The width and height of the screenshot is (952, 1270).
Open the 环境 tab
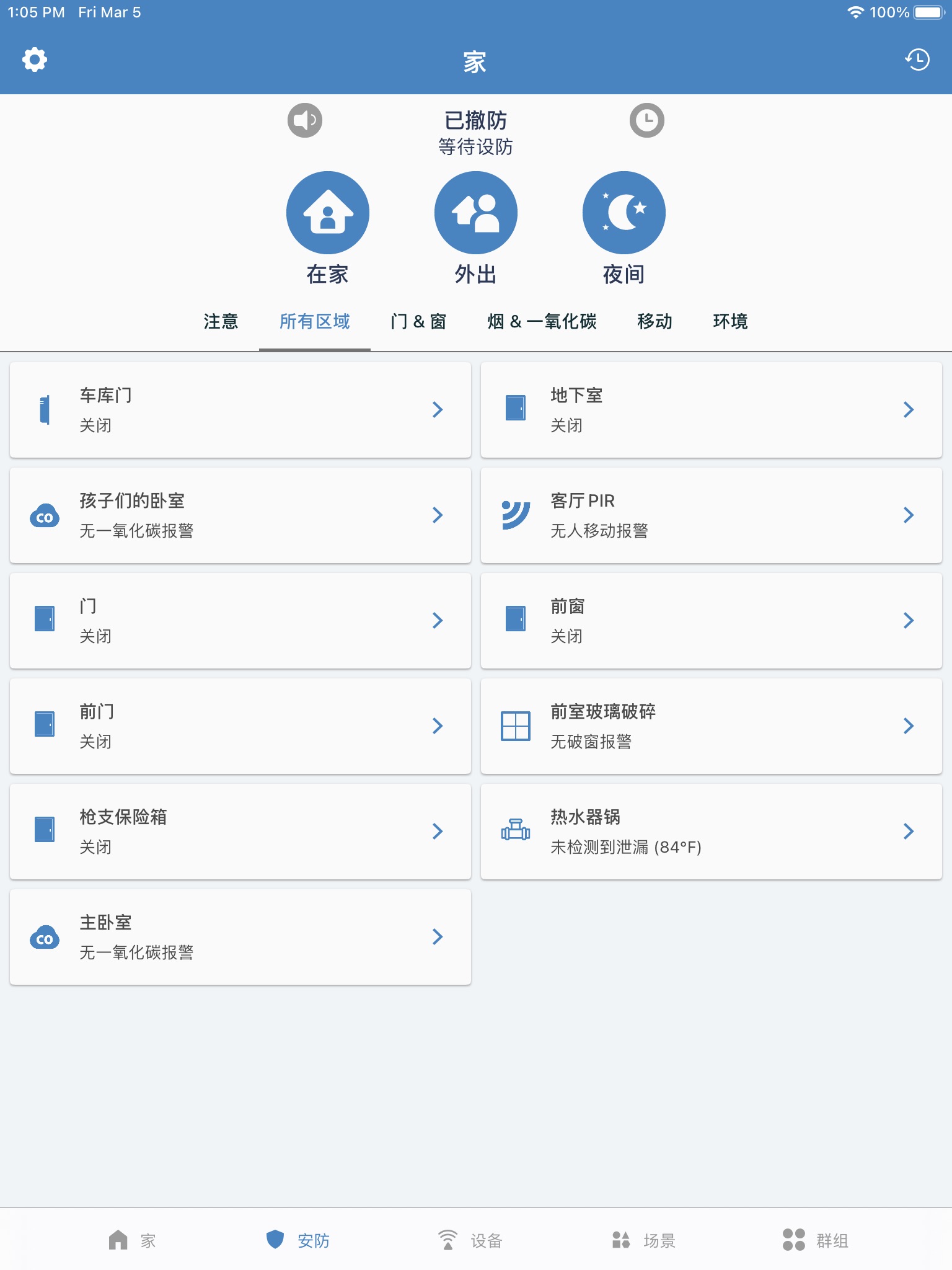pyautogui.click(x=731, y=321)
